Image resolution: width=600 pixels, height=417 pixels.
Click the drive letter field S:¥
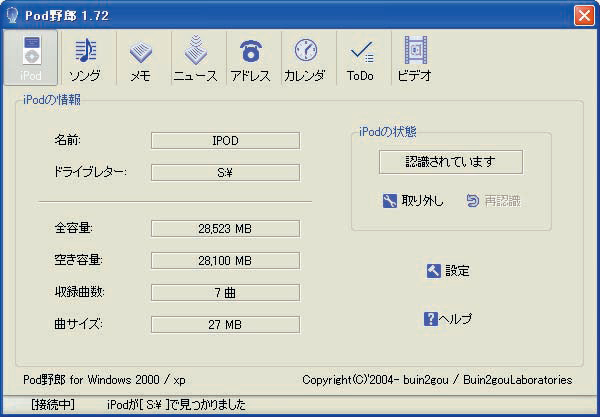[x=225, y=173]
